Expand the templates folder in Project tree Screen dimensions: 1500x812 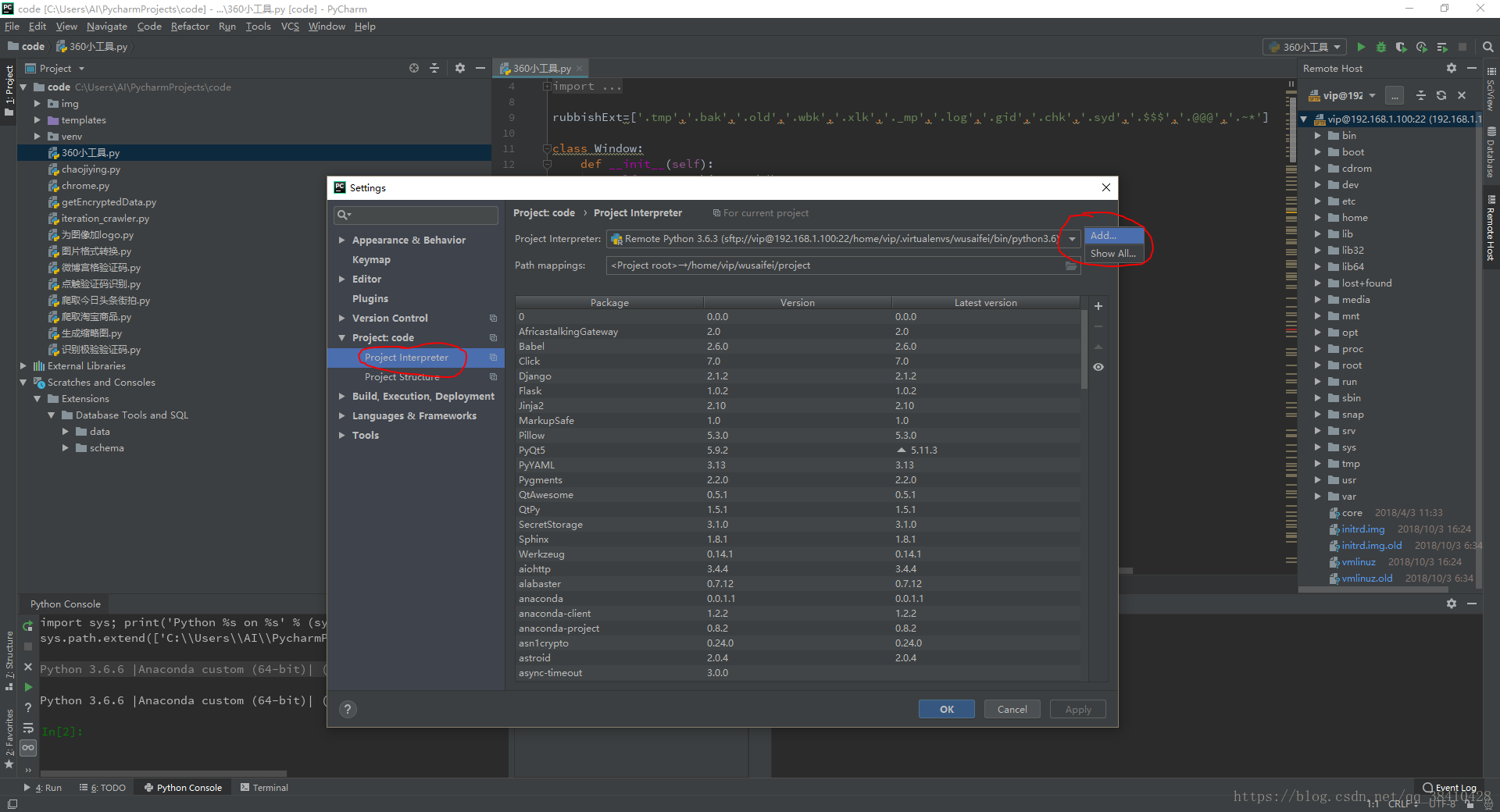37,120
